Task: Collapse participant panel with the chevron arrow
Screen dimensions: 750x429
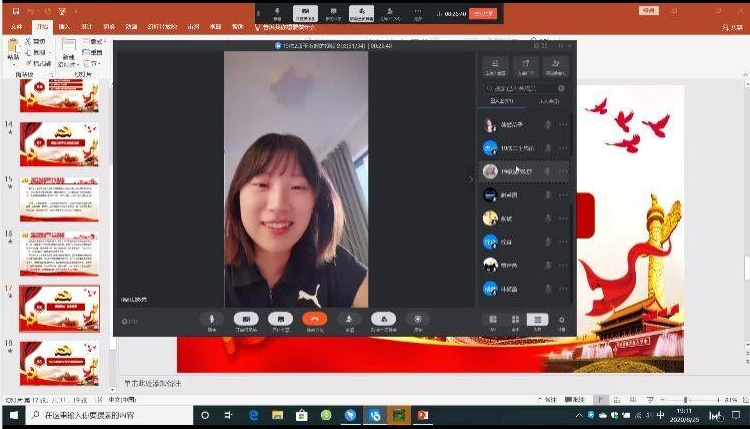Action: pyautogui.click(x=472, y=180)
